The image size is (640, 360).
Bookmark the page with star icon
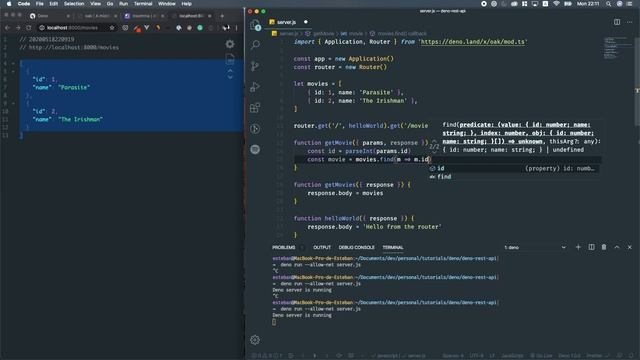point(112,28)
